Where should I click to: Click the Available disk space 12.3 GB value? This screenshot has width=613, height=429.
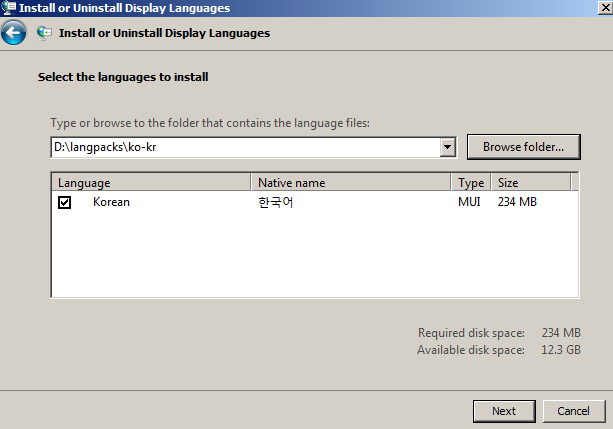(561, 350)
